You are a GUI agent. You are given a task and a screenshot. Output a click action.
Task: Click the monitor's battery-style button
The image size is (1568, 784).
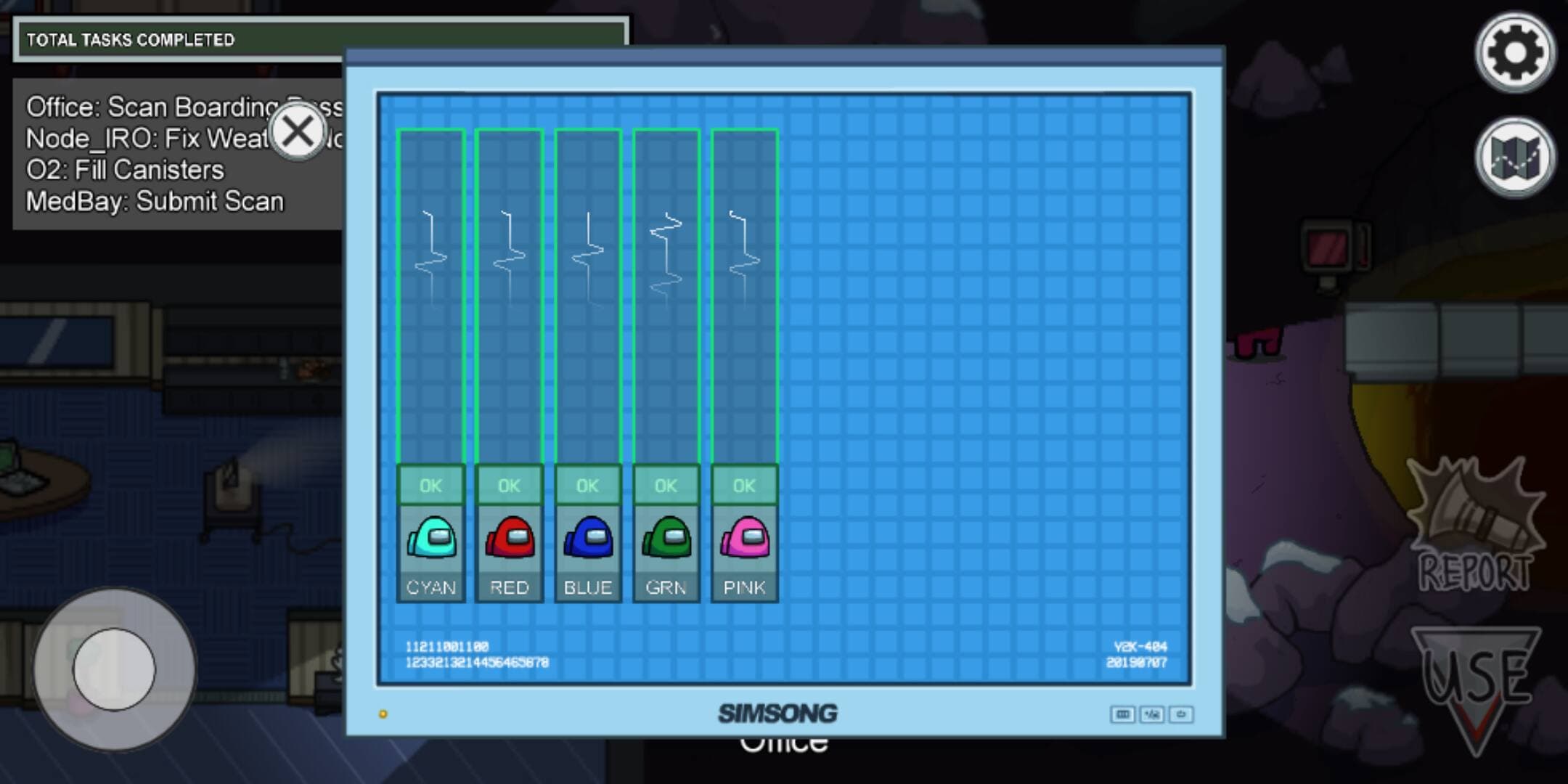[x=1122, y=715]
